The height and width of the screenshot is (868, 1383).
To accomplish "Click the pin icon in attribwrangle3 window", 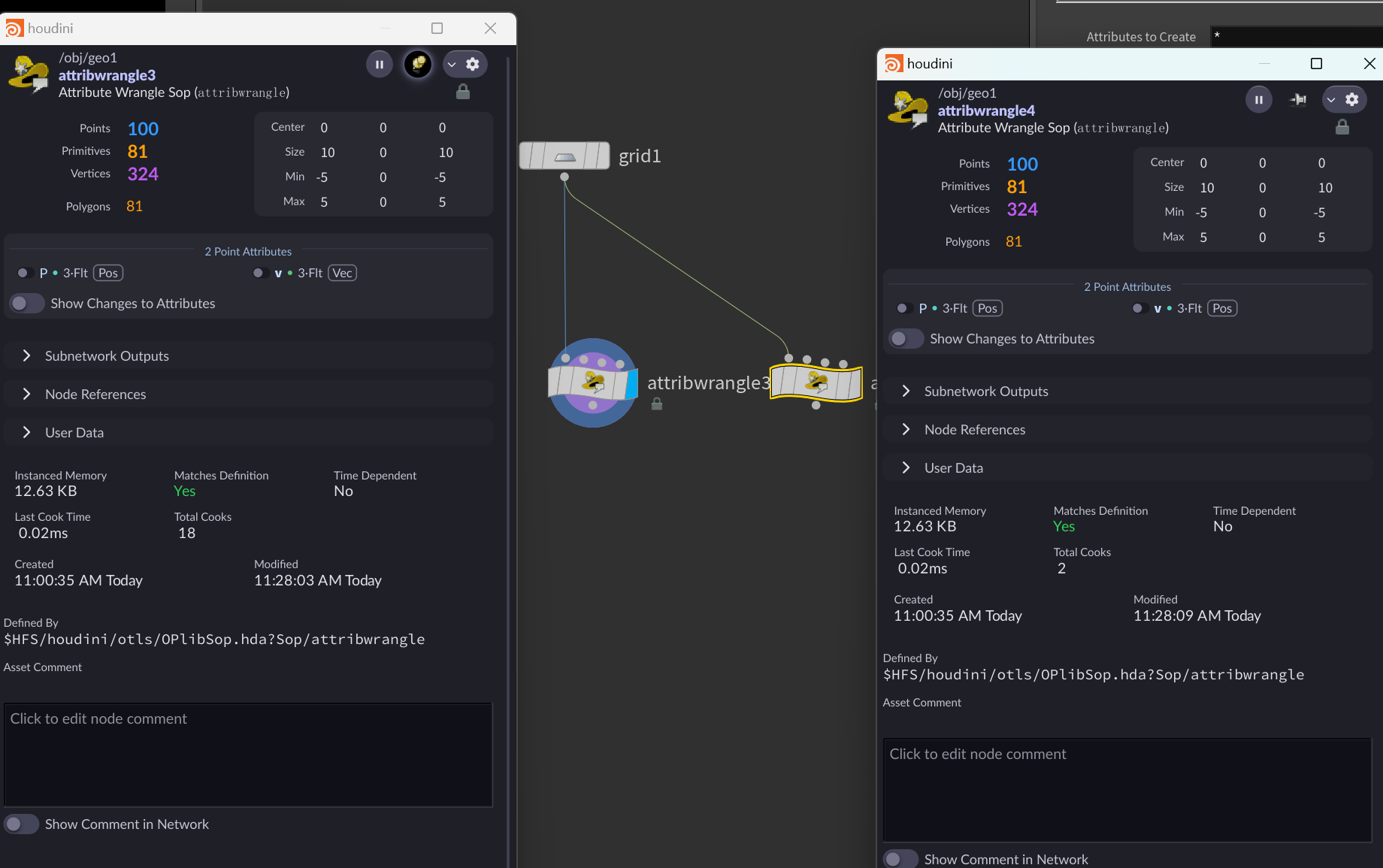I will click(419, 65).
